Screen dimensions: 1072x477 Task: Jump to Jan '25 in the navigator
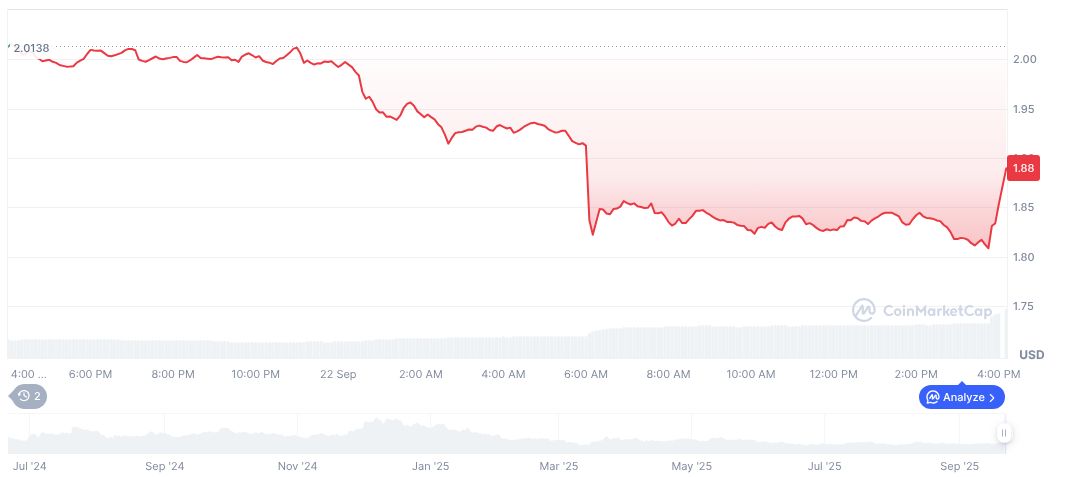pos(431,466)
